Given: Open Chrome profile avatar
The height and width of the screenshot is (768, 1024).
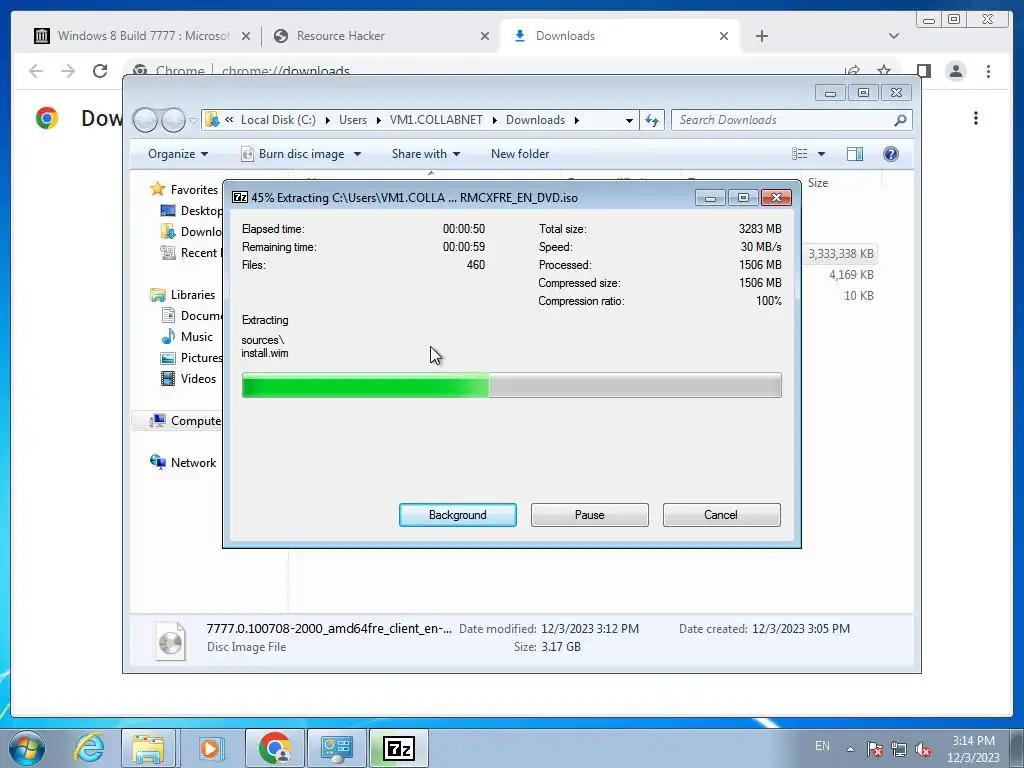Looking at the screenshot, I should point(956,71).
